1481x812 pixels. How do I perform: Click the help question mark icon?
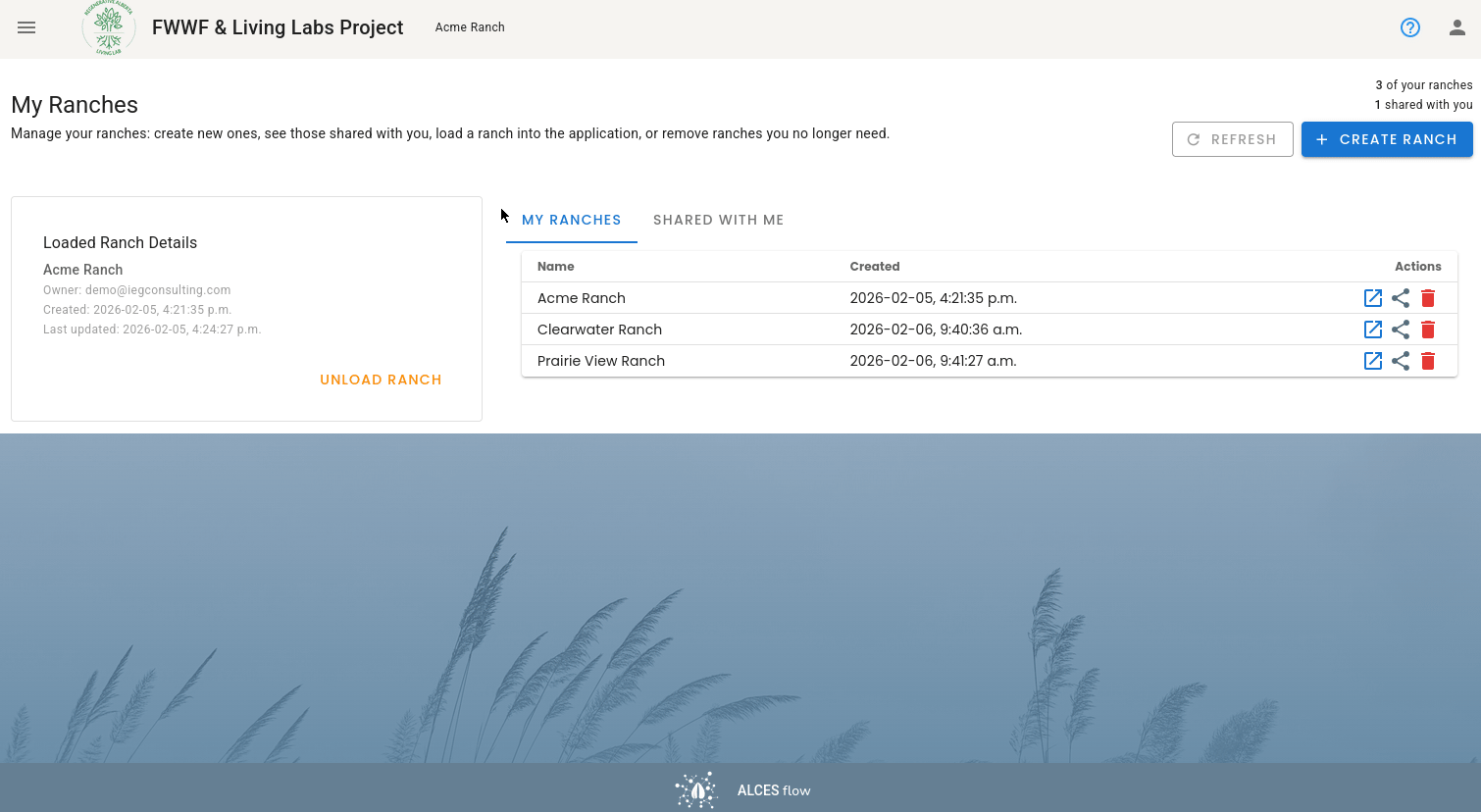pos(1410,27)
